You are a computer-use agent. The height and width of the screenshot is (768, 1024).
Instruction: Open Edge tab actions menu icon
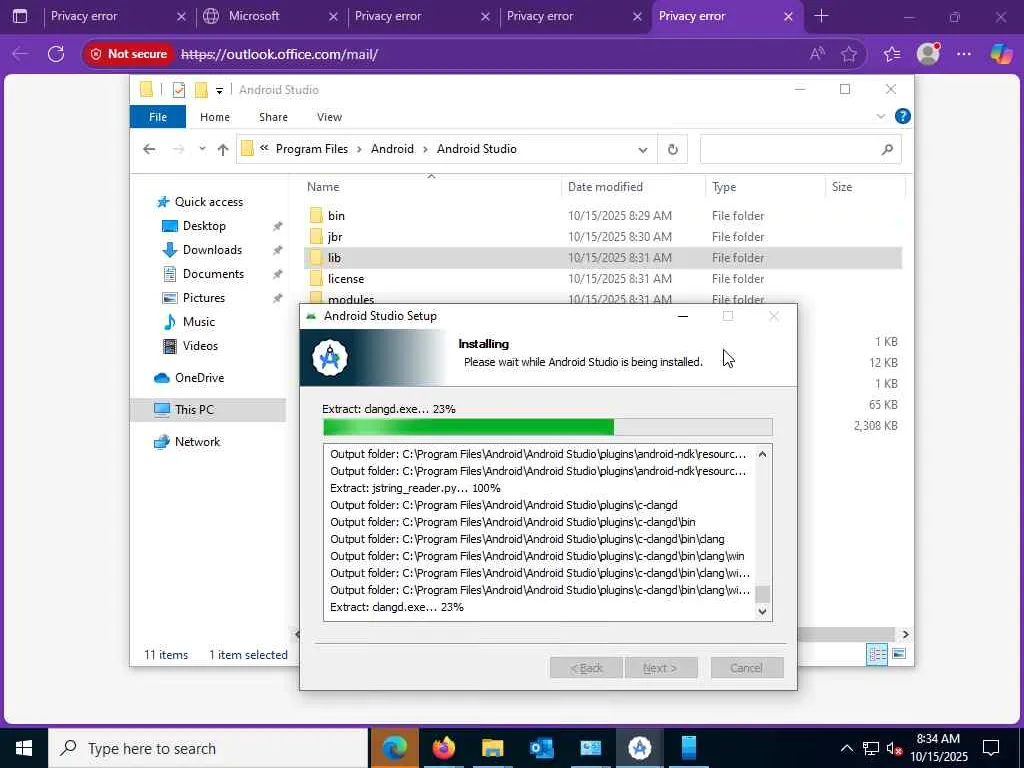click(20, 16)
